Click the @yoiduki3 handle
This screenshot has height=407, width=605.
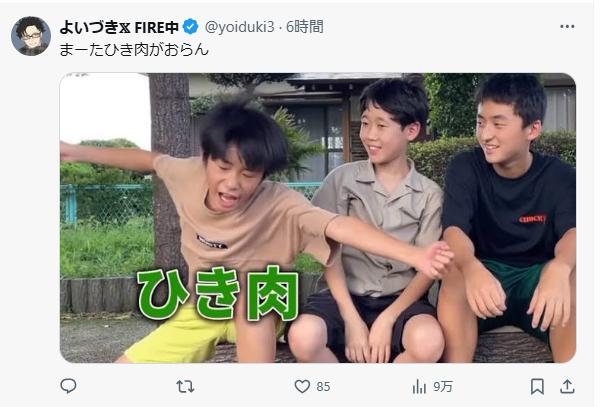pos(240,27)
